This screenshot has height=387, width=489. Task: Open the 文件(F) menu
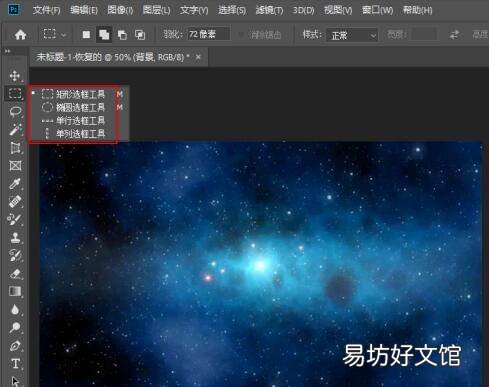46,10
